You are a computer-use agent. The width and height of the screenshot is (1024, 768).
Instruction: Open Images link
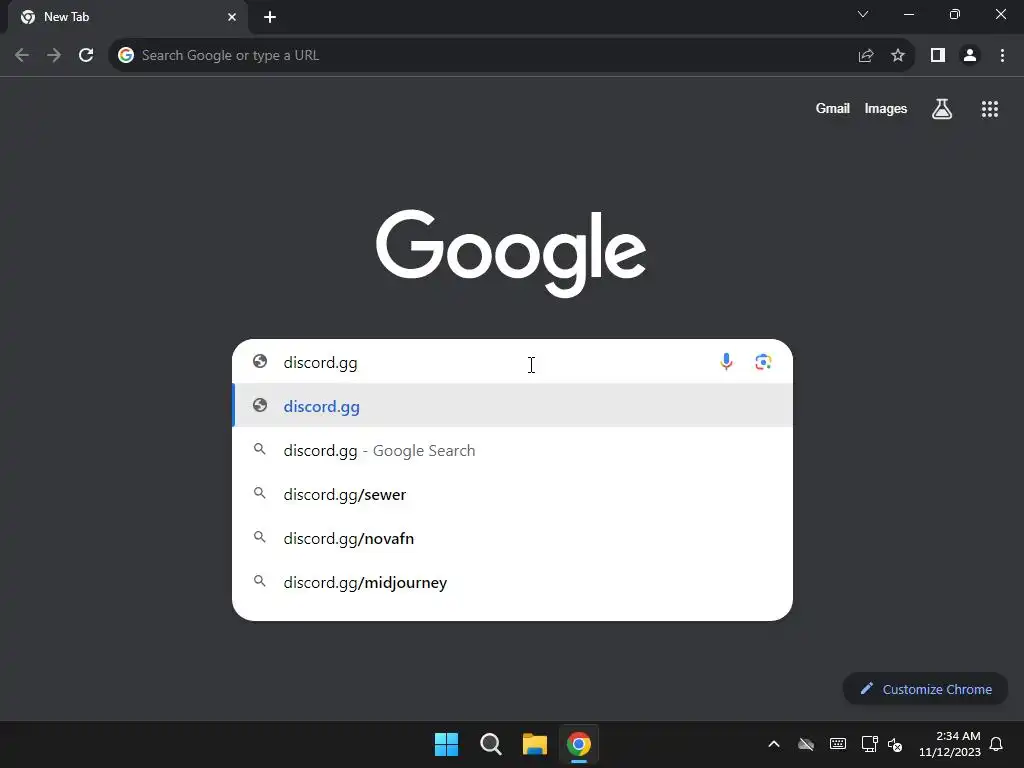pyautogui.click(x=886, y=109)
